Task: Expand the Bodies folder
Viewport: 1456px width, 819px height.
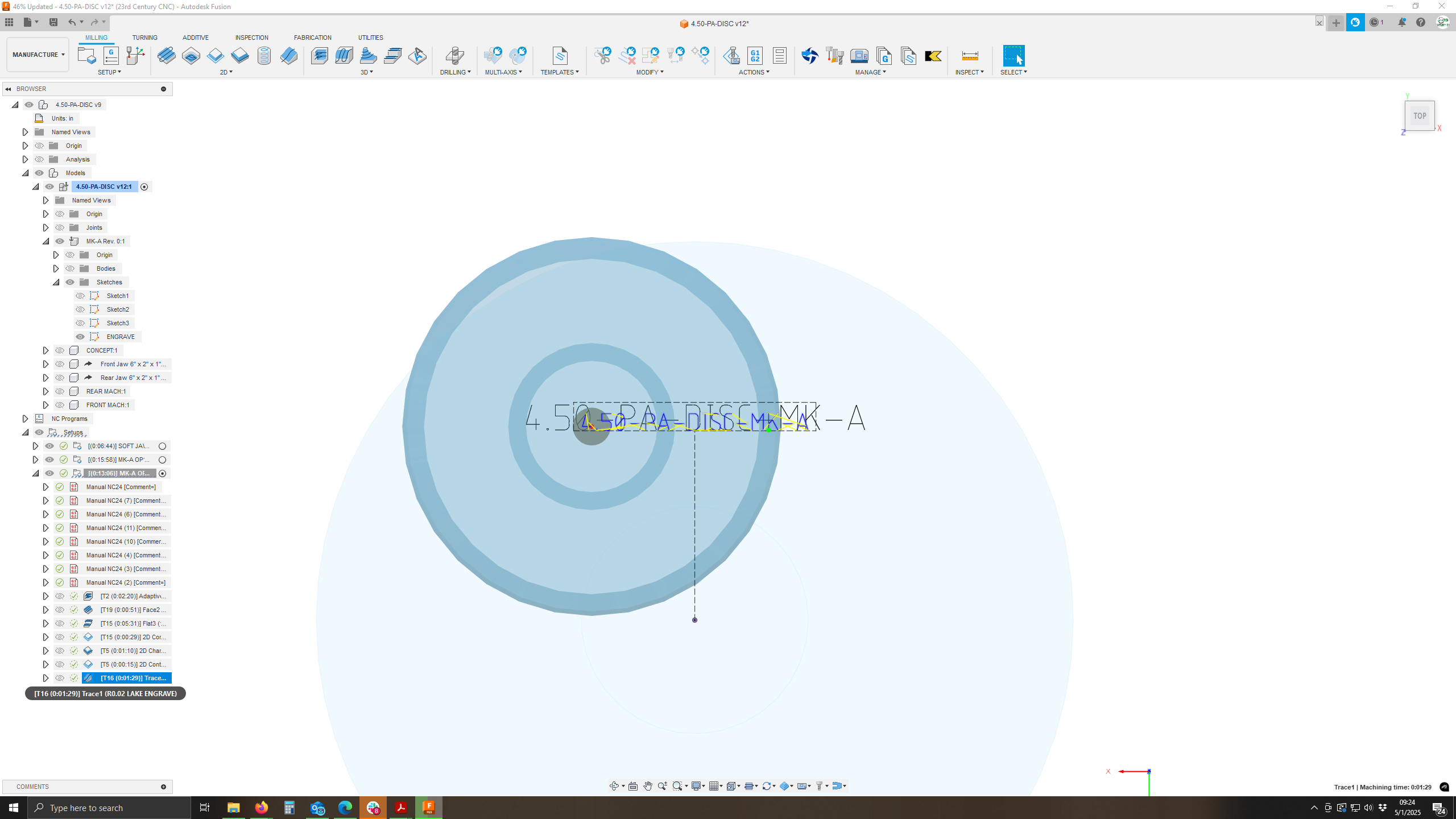Action: (56, 268)
